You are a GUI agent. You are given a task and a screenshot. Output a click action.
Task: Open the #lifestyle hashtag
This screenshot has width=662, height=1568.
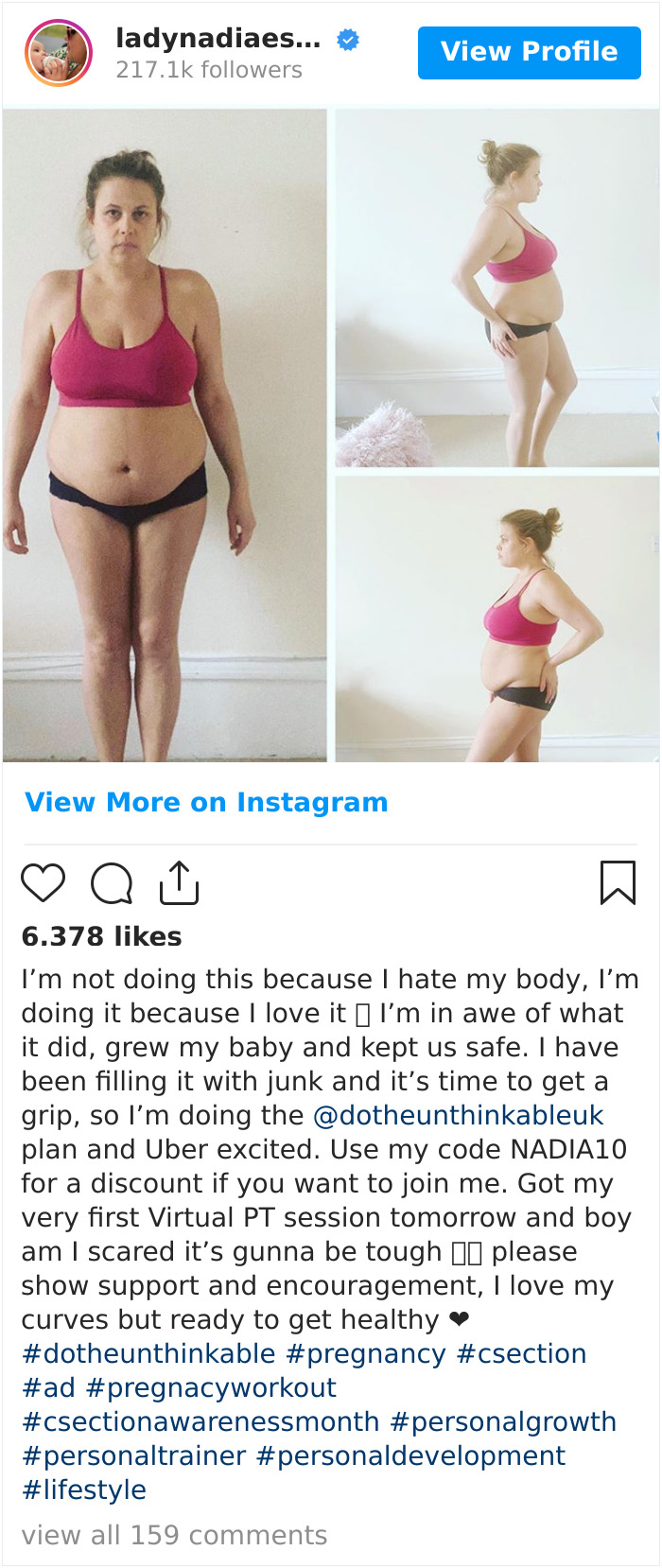pos(84,1490)
